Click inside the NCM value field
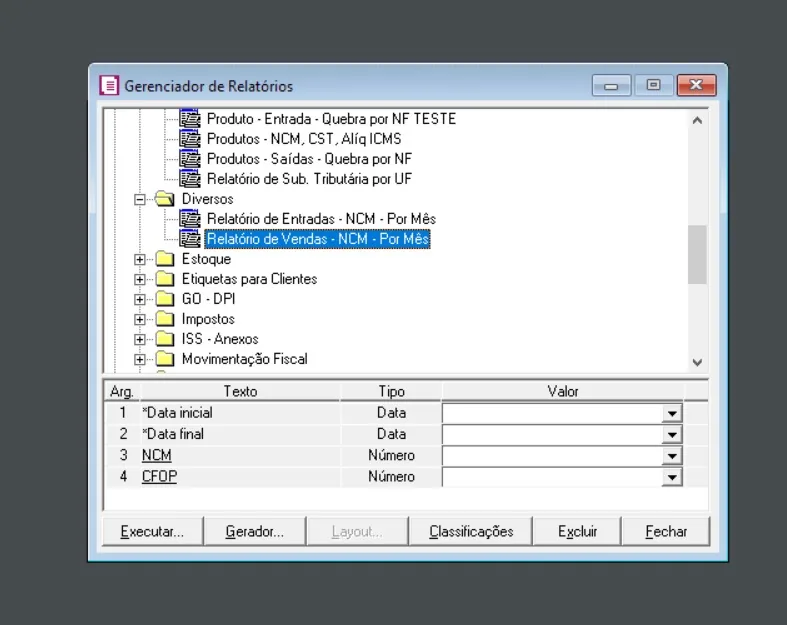The height and width of the screenshot is (625, 787). [552, 456]
